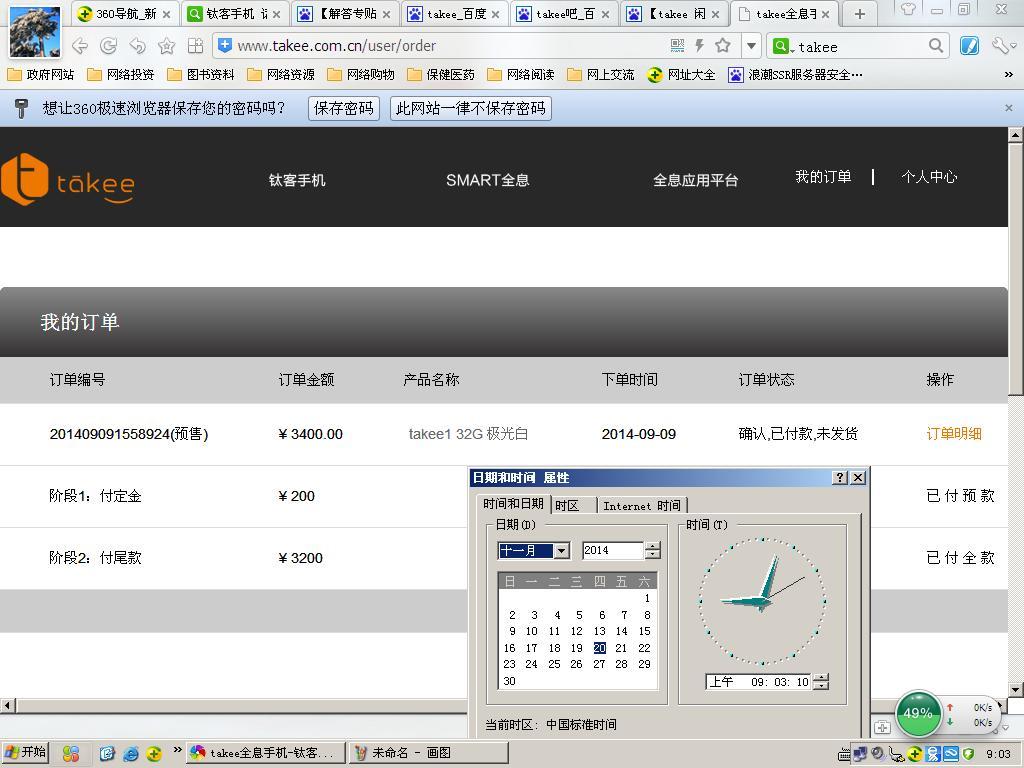Screen dimensions: 1024x768
Task: Click the shirt skin icon in title bar
Action: coord(908,10)
